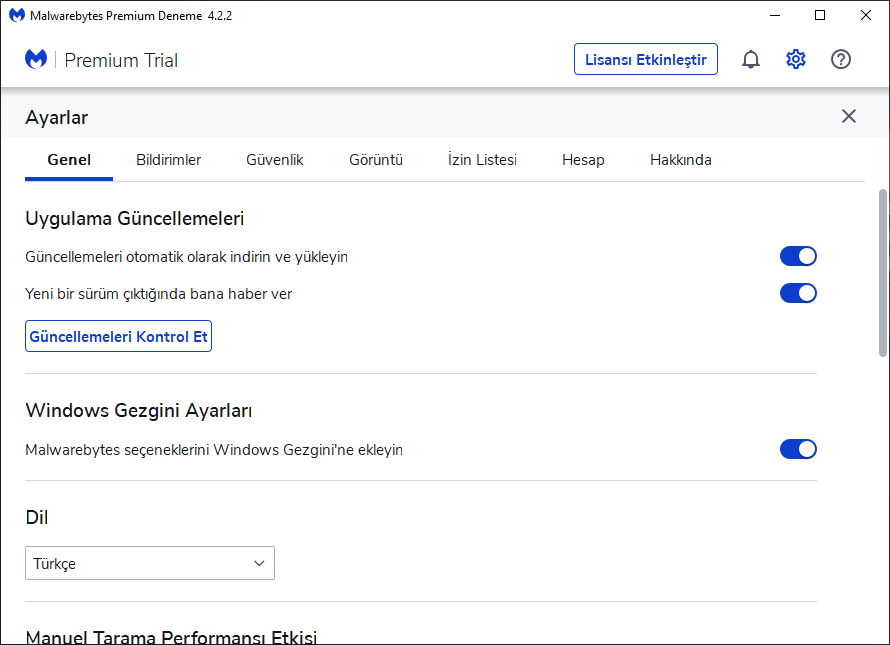The height and width of the screenshot is (645, 890).
Task: Click the vertical scrollbar thumb
Action: click(883, 273)
